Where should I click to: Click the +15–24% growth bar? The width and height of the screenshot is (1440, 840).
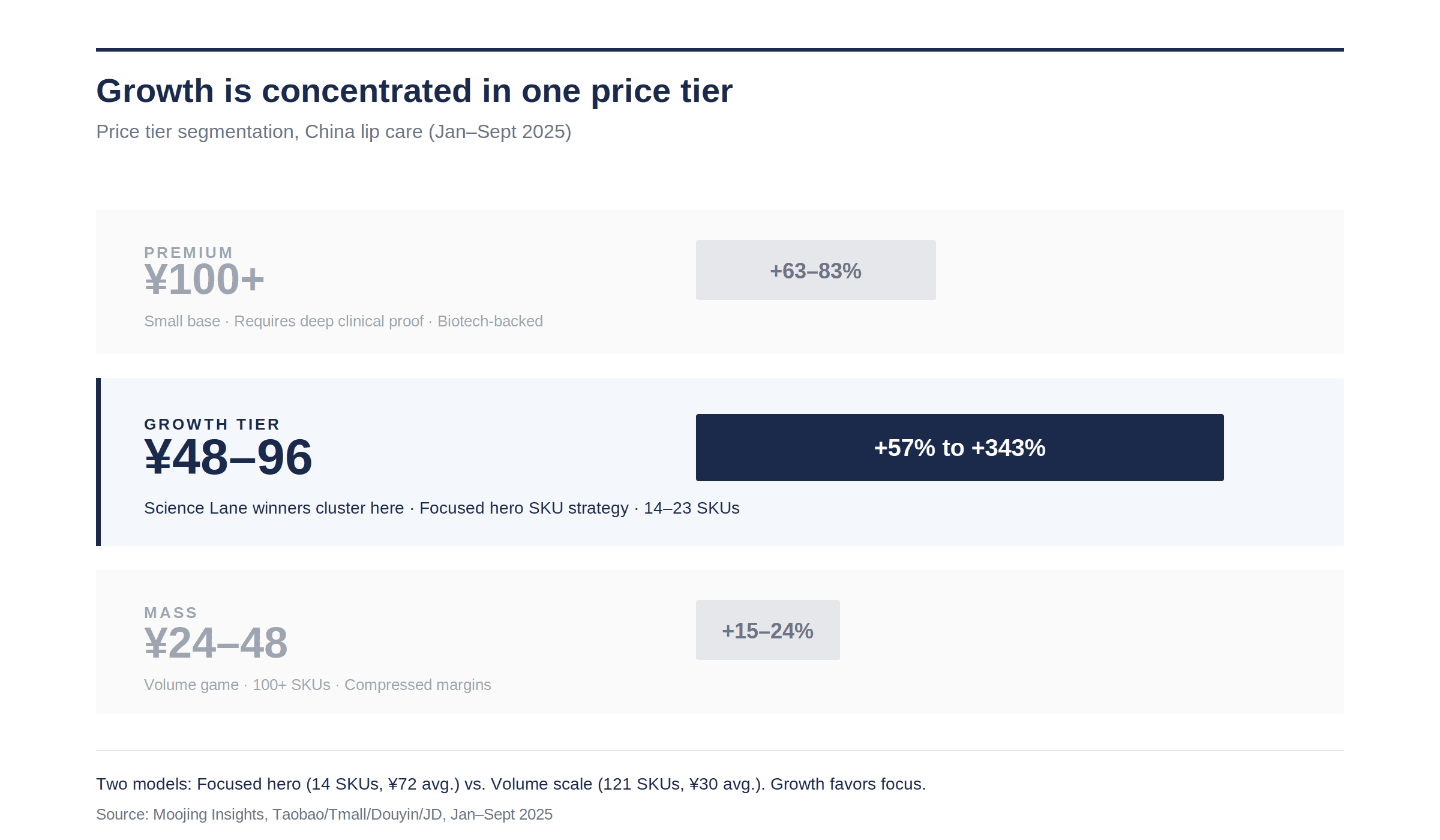(767, 631)
